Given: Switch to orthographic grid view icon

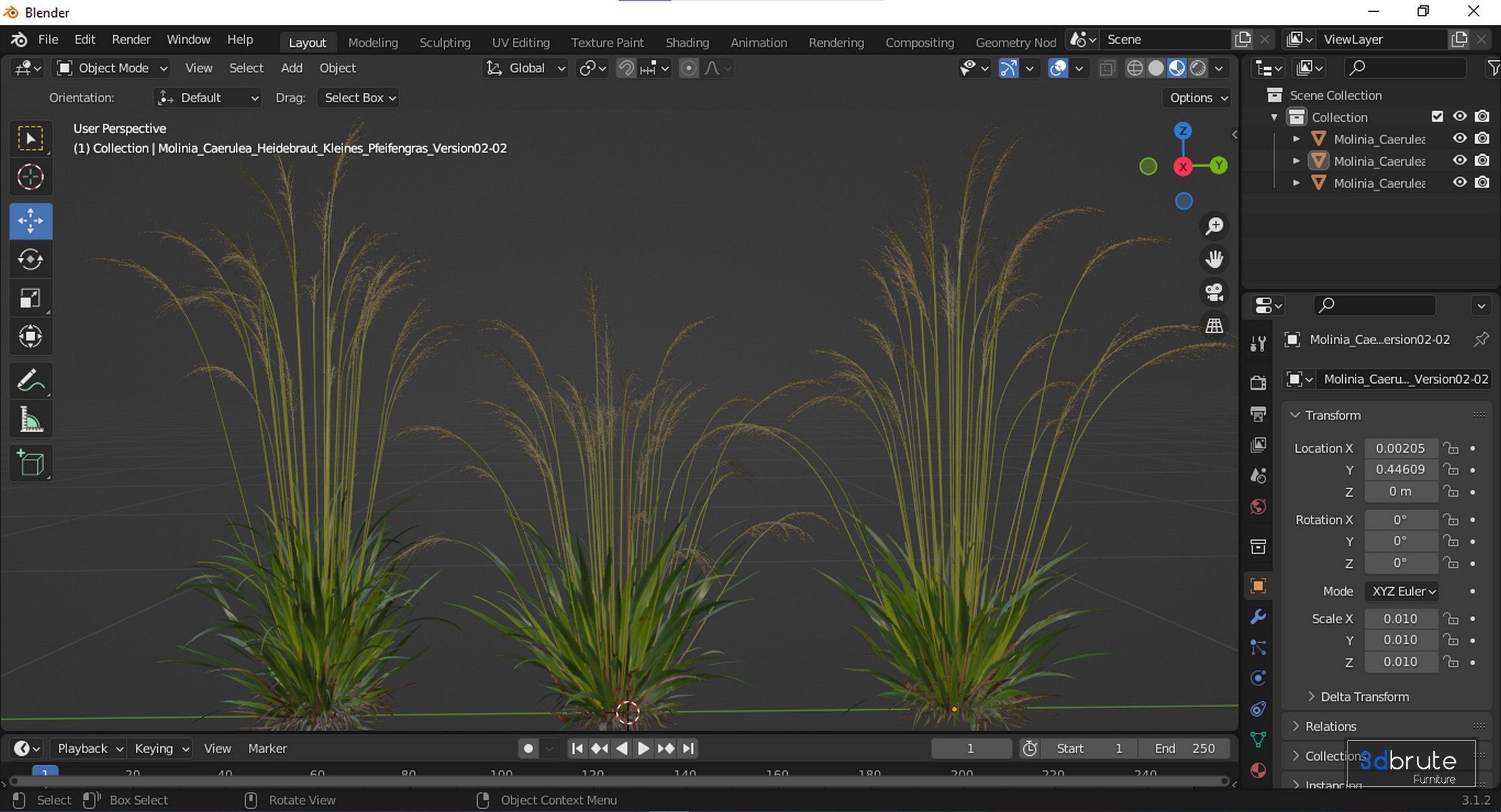Looking at the screenshot, I should click(1214, 325).
